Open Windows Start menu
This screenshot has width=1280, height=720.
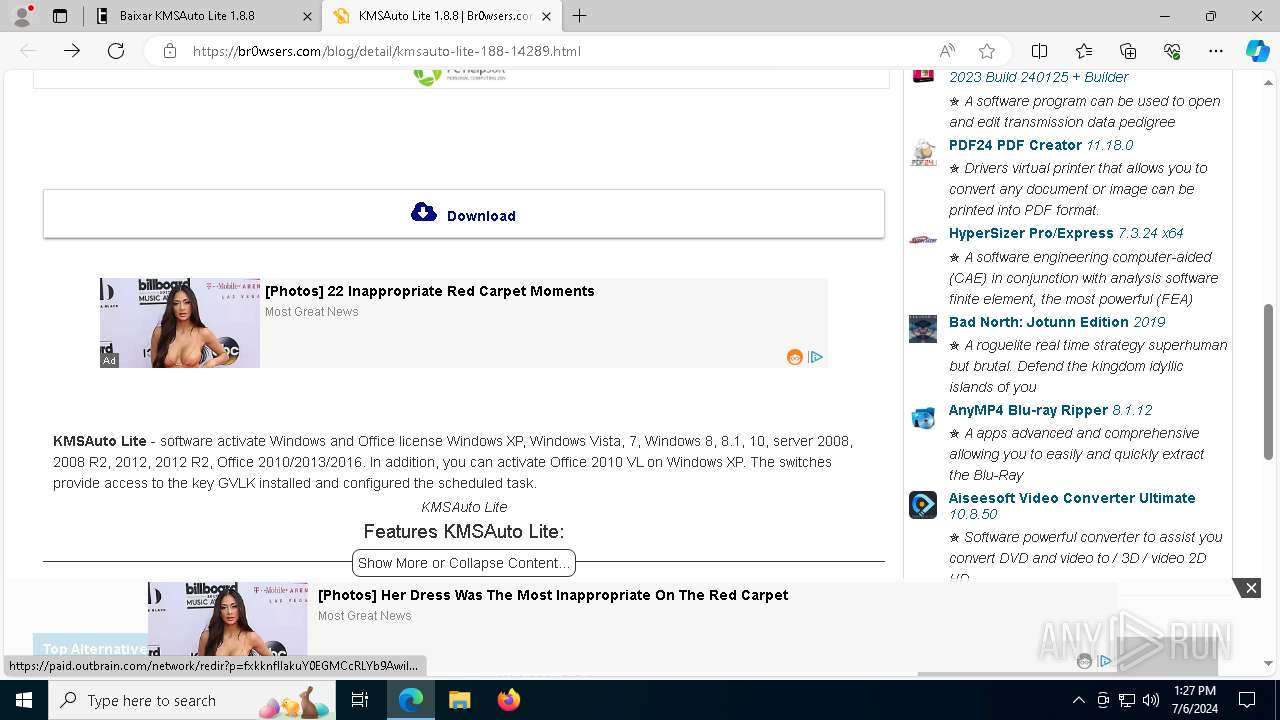point(24,700)
